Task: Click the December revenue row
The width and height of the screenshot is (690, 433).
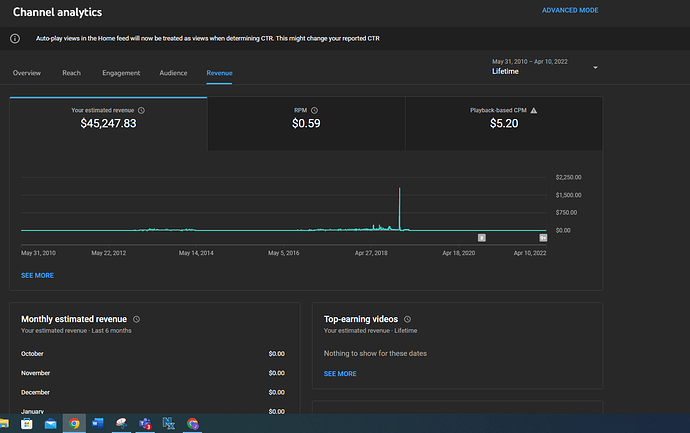Action: (x=153, y=393)
